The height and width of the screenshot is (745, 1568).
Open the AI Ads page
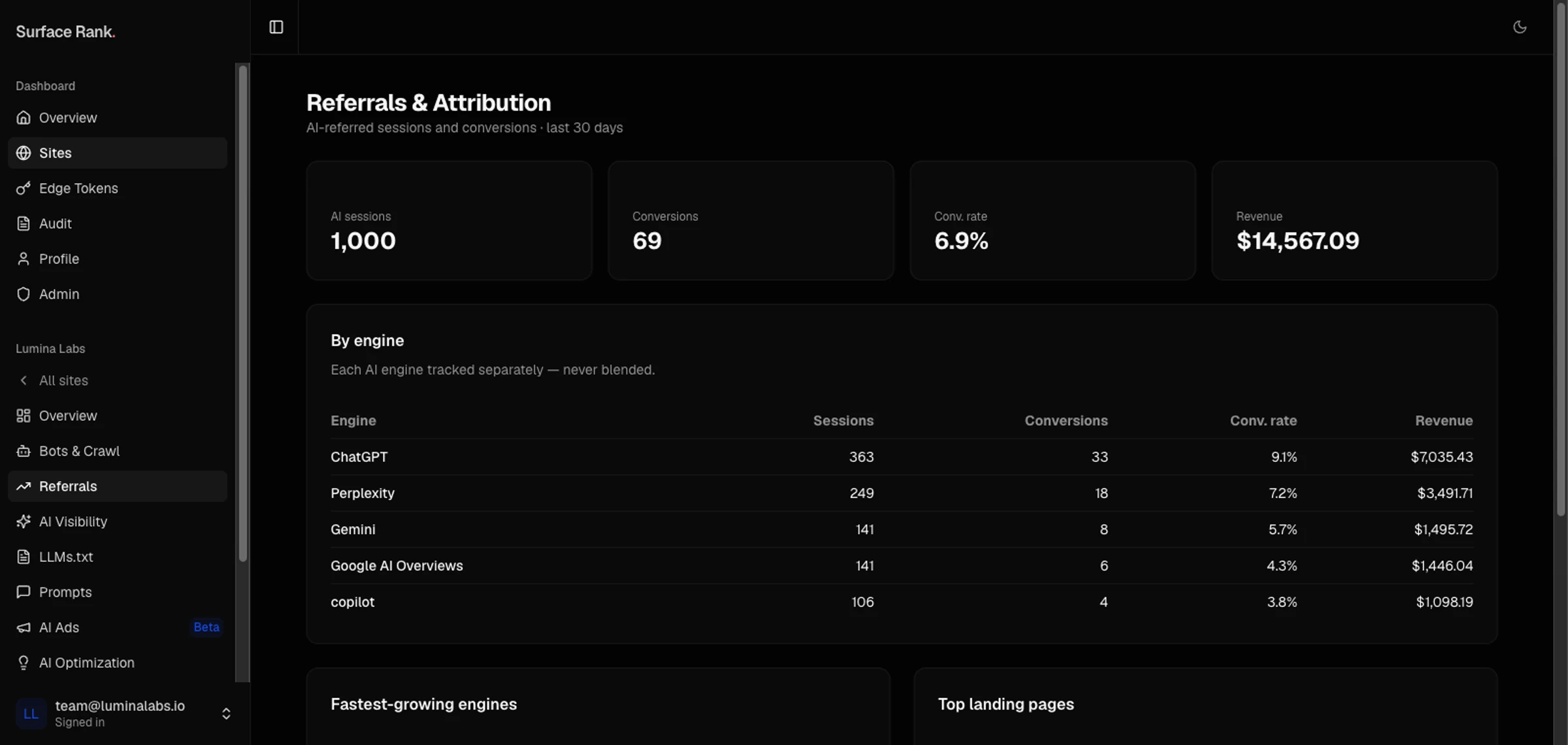[118, 627]
